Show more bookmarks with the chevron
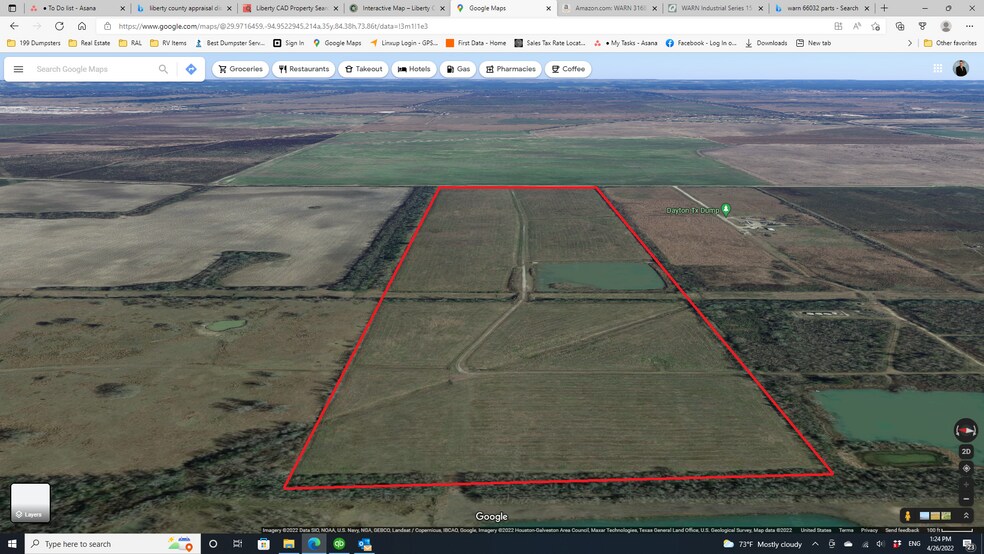984x554 pixels. (910, 43)
